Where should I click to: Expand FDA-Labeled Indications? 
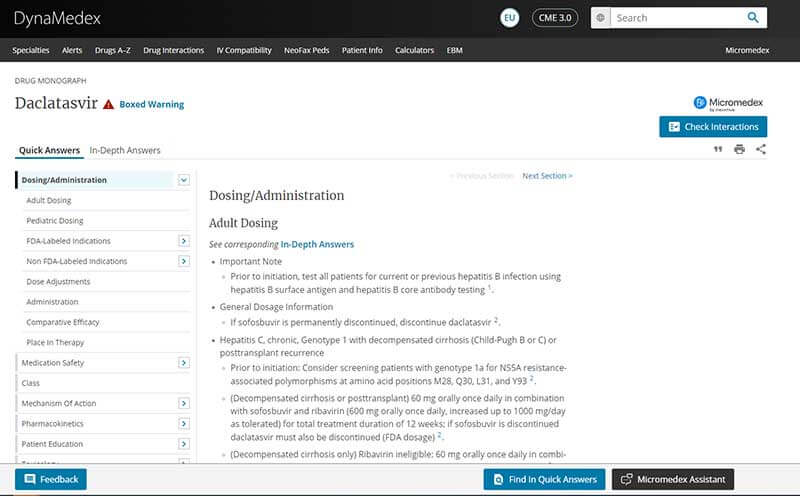183,241
